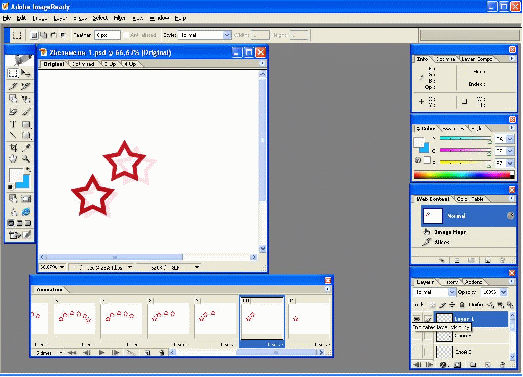Toggle link box next to Layer 1
The height and width of the screenshot is (377, 523).
point(427,319)
